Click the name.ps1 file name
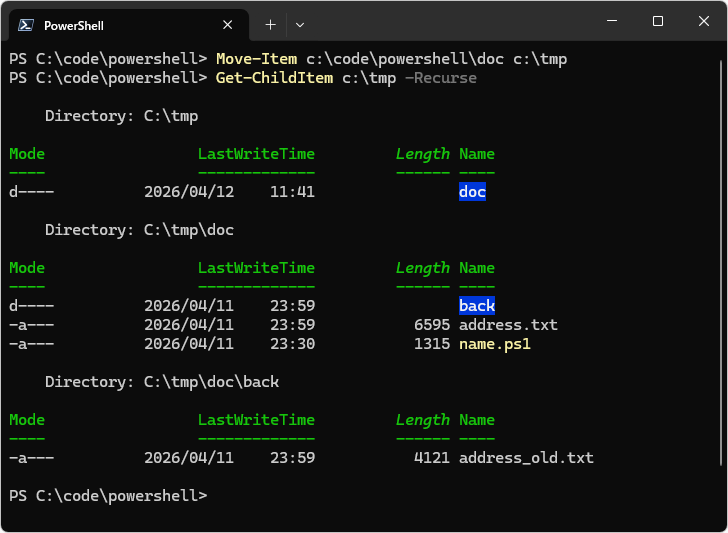The width and height of the screenshot is (728, 533). click(495, 344)
